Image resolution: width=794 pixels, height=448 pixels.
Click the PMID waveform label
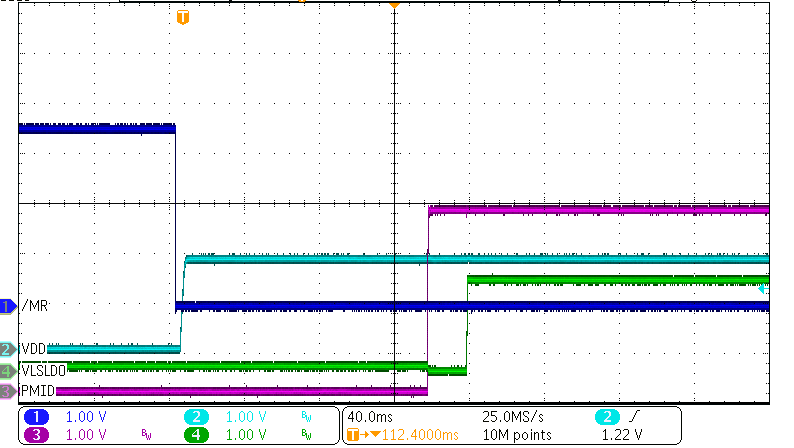pos(37,390)
